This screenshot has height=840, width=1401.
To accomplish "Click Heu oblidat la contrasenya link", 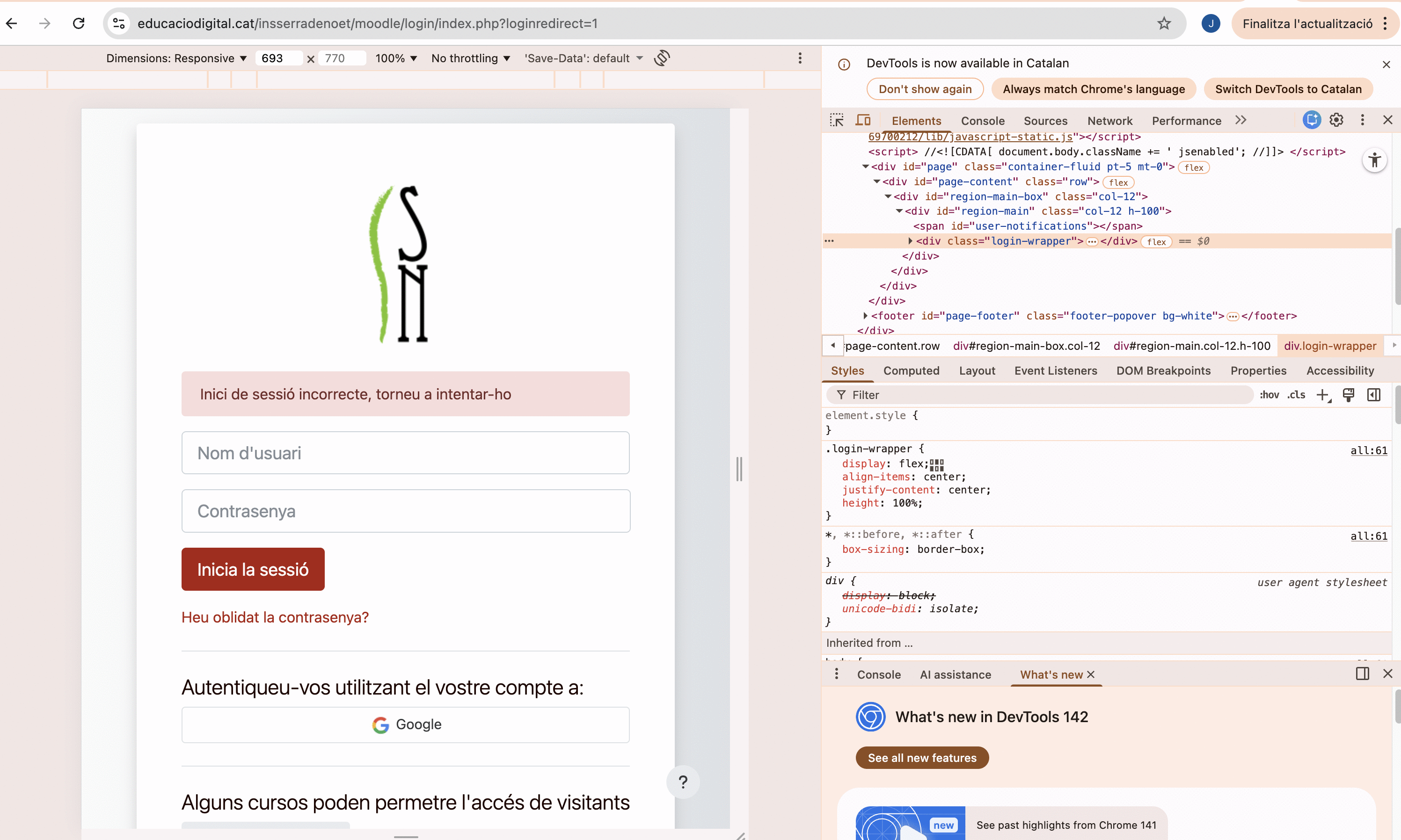I will coord(275,617).
